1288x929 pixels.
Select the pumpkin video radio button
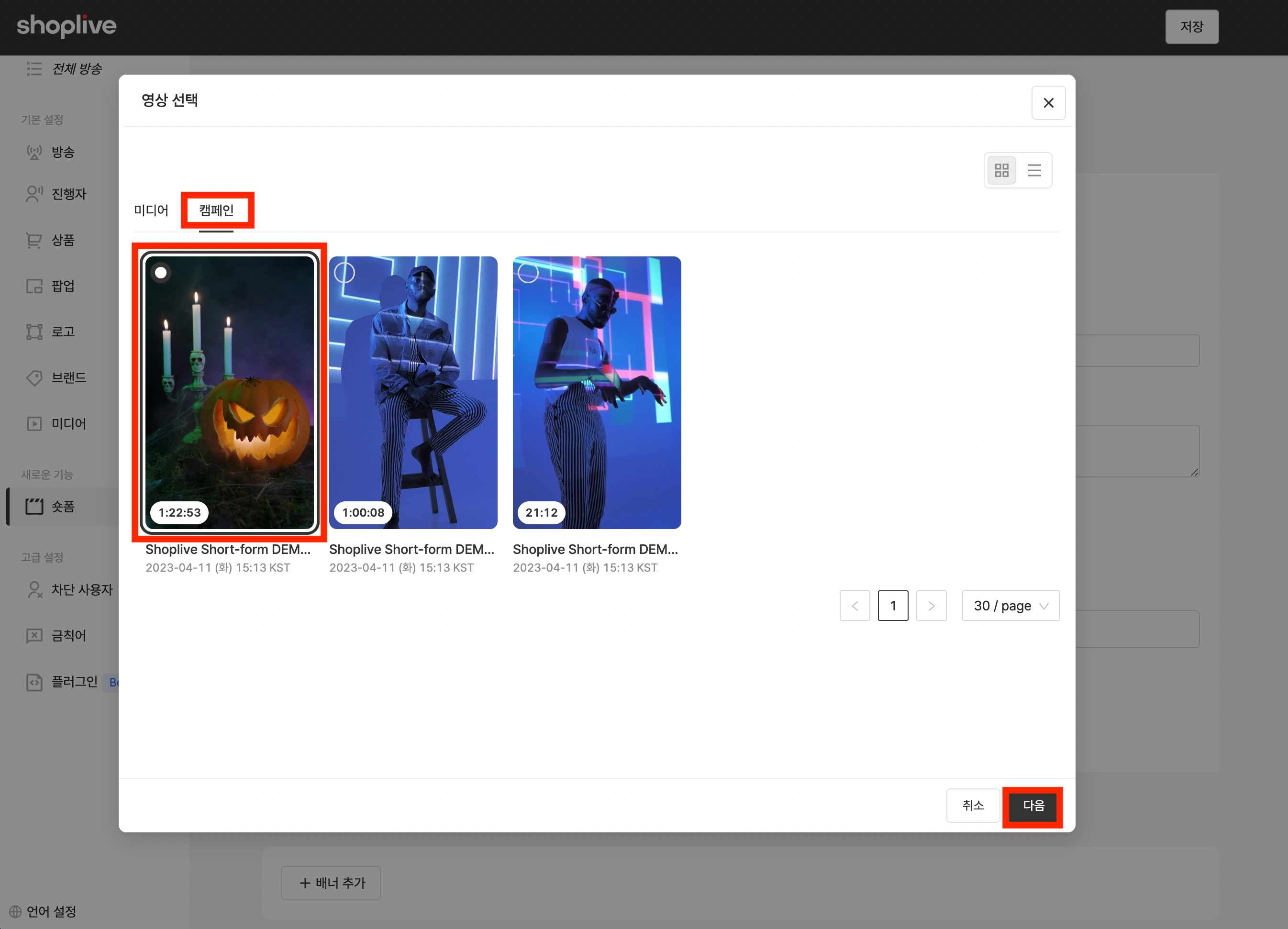click(x=161, y=273)
